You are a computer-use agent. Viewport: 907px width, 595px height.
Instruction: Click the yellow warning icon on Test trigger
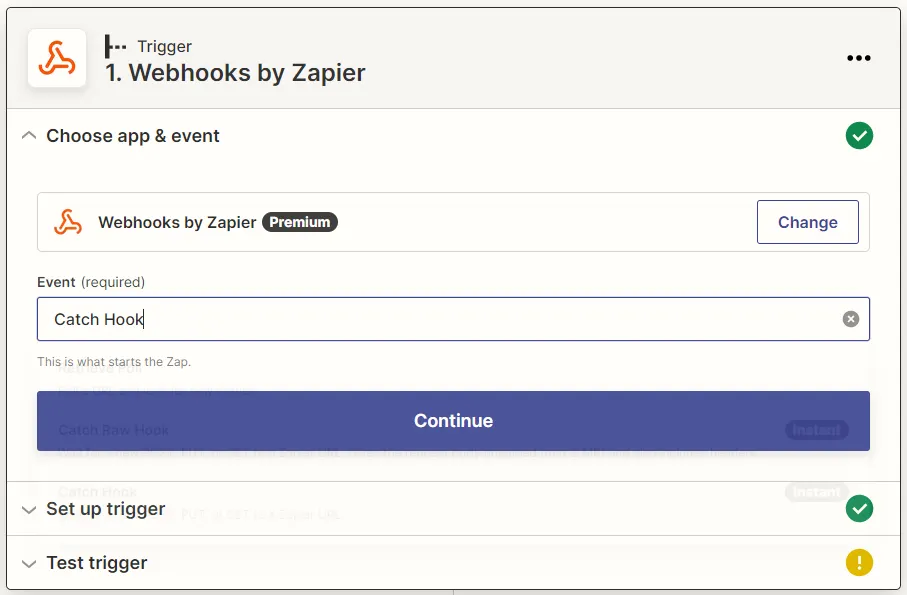[x=859, y=563]
